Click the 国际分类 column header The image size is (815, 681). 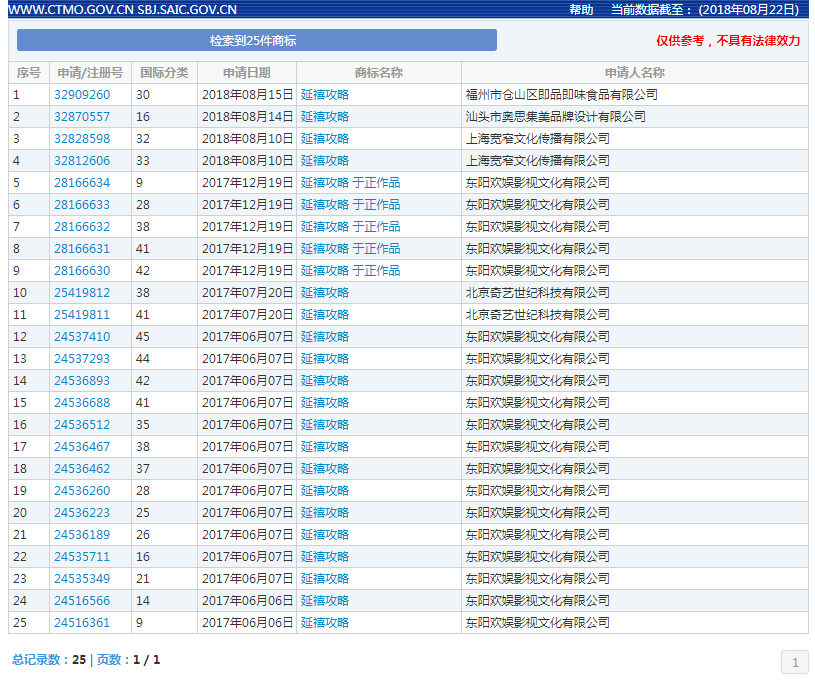pyautogui.click(x=164, y=72)
